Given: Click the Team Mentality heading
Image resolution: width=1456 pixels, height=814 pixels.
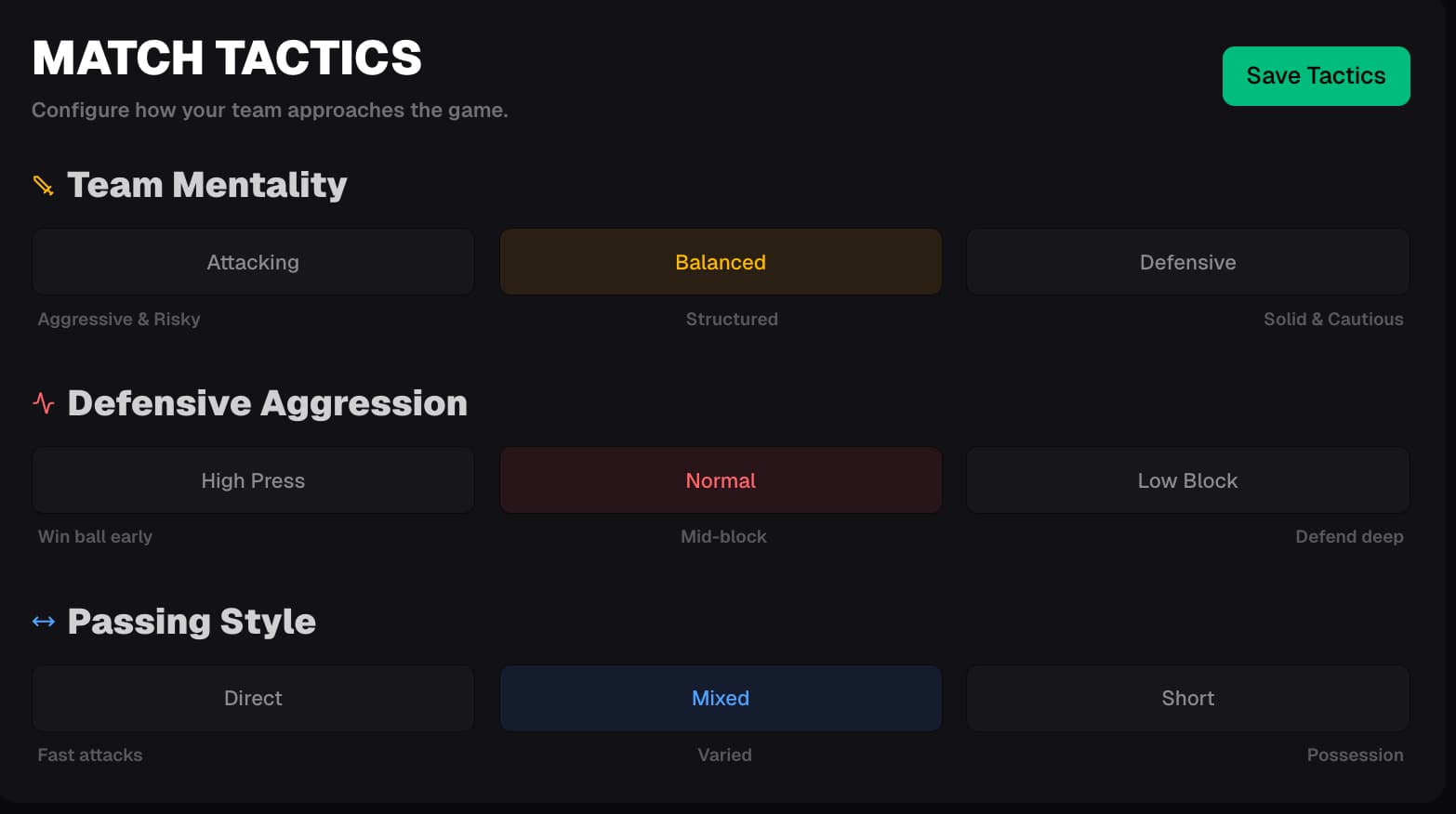Looking at the screenshot, I should 206,185.
